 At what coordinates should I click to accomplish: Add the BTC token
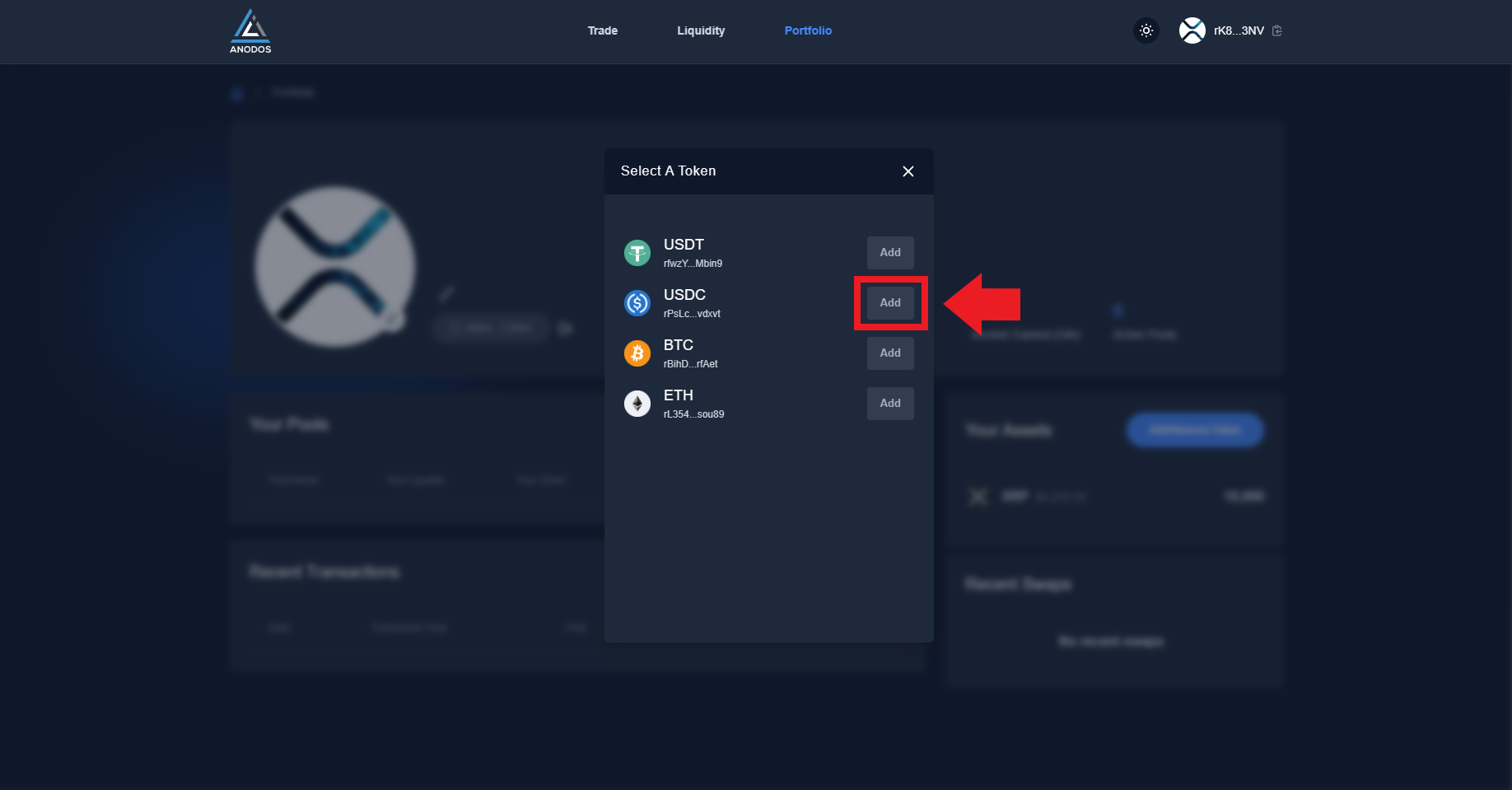[x=889, y=353]
